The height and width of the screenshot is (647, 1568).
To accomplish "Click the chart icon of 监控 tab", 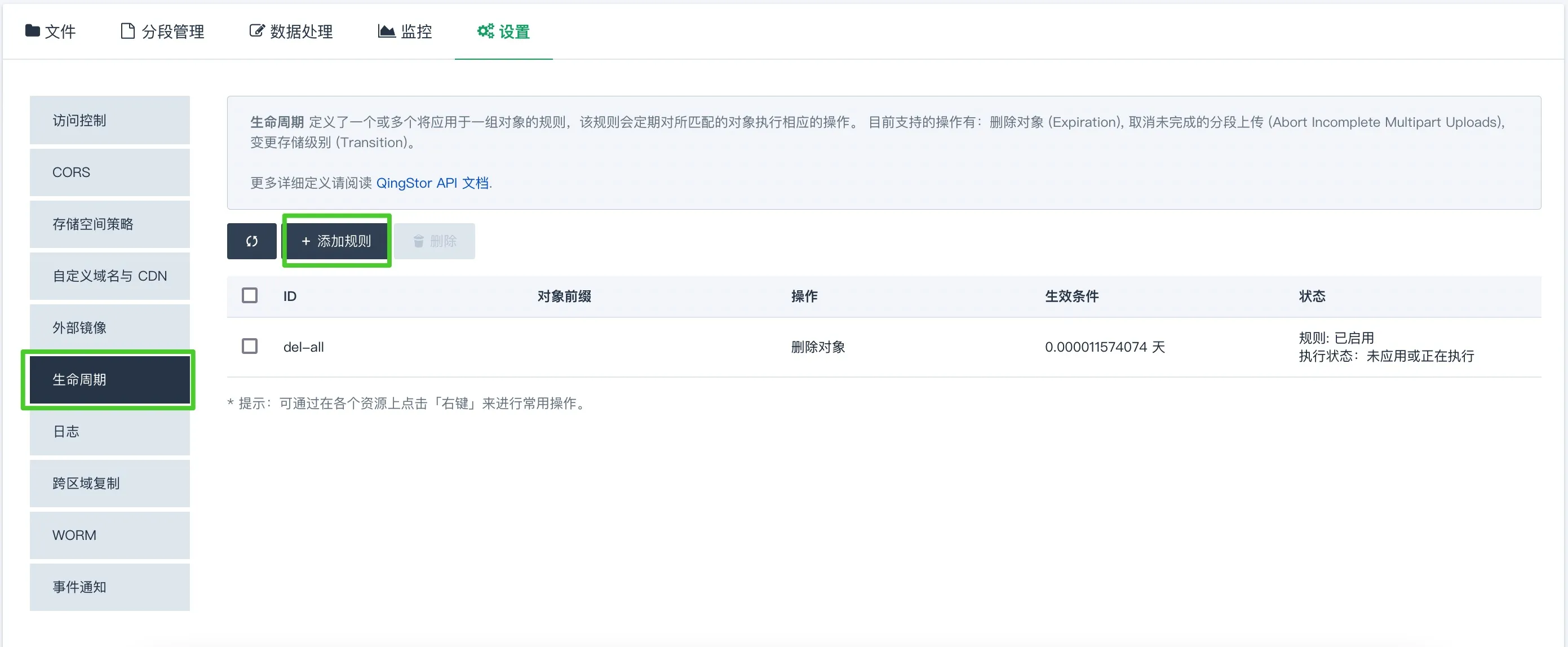I will click(387, 30).
